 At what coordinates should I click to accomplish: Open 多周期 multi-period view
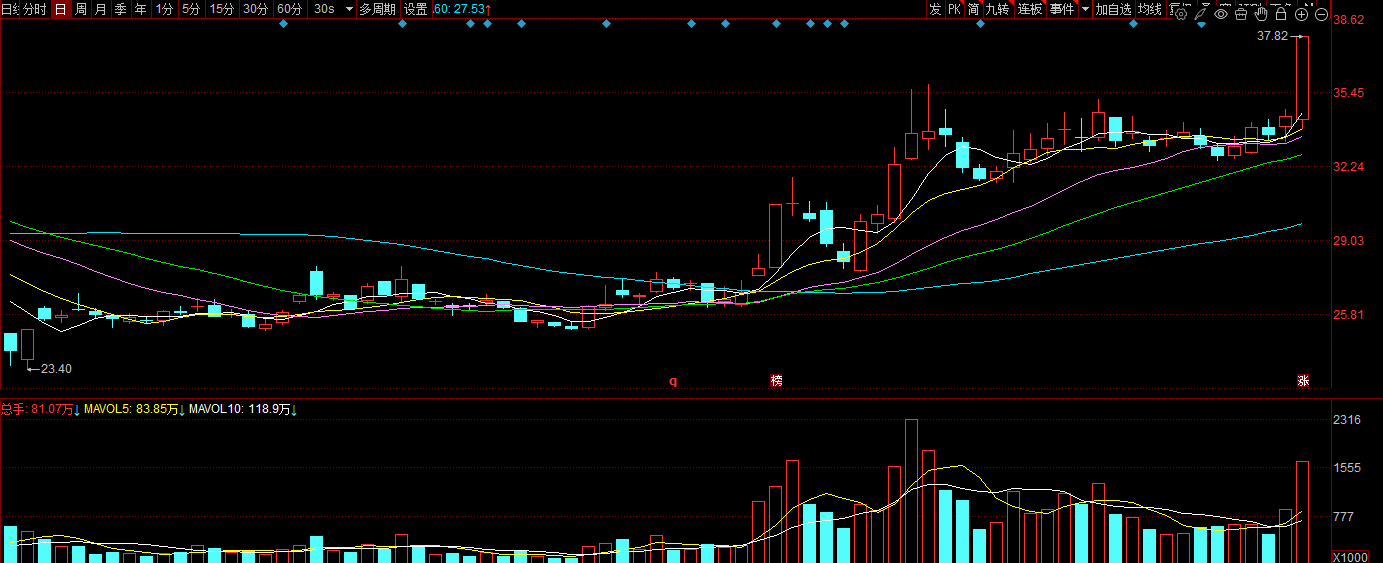378,9
